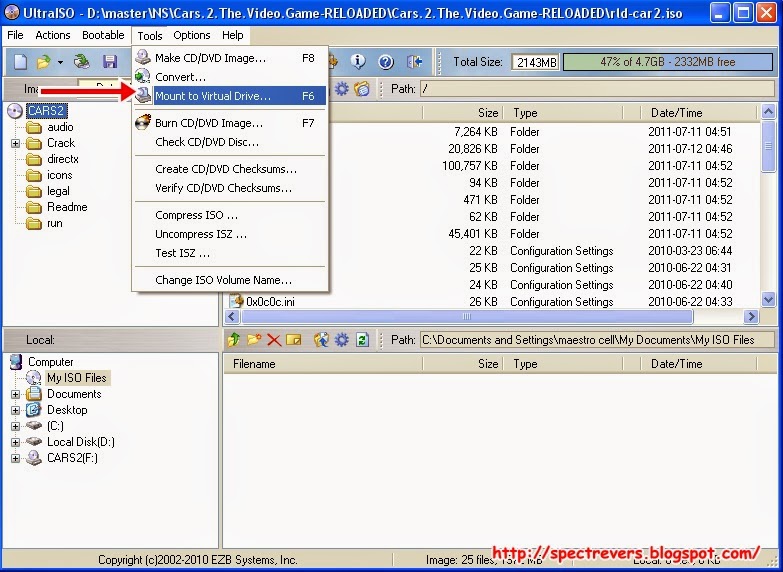Click the Open CD/DVD disc toolbar icon
This screenshot has height=572, width=783.
tap(81, 61)
